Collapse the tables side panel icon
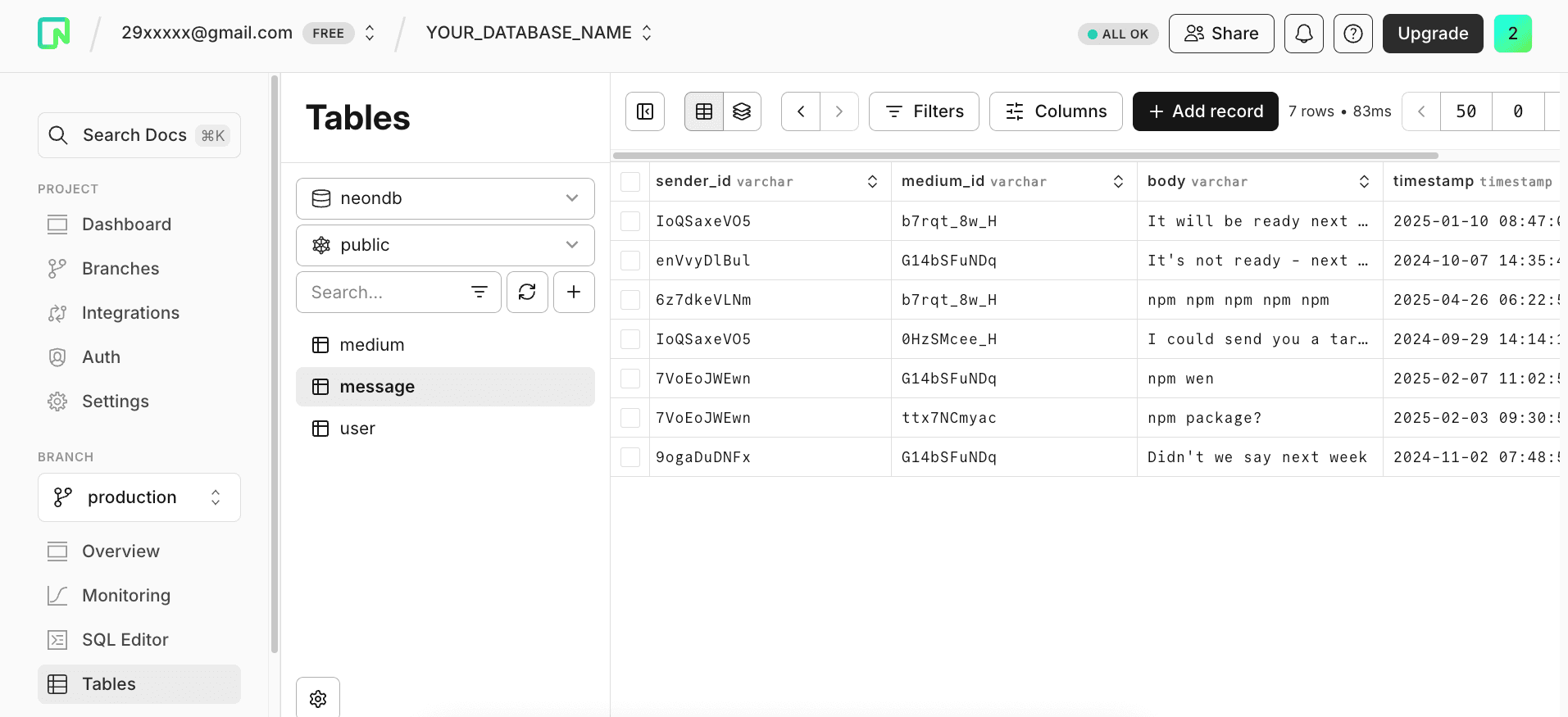The image size is (1568, 717). click(x=645, y=111)
